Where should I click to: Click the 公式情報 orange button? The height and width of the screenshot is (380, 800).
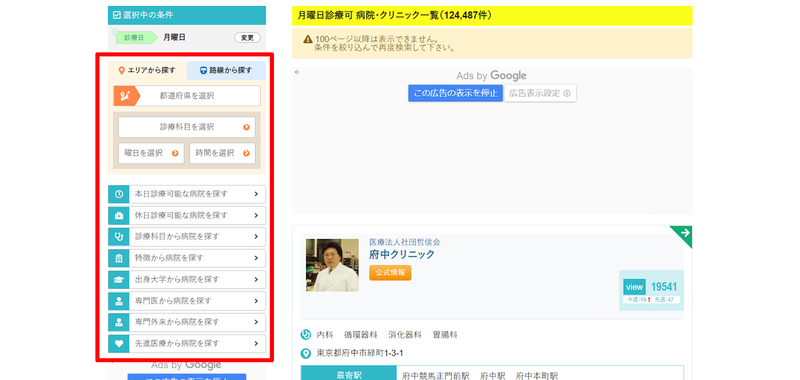pyautogui.click(x=390, y=273)
